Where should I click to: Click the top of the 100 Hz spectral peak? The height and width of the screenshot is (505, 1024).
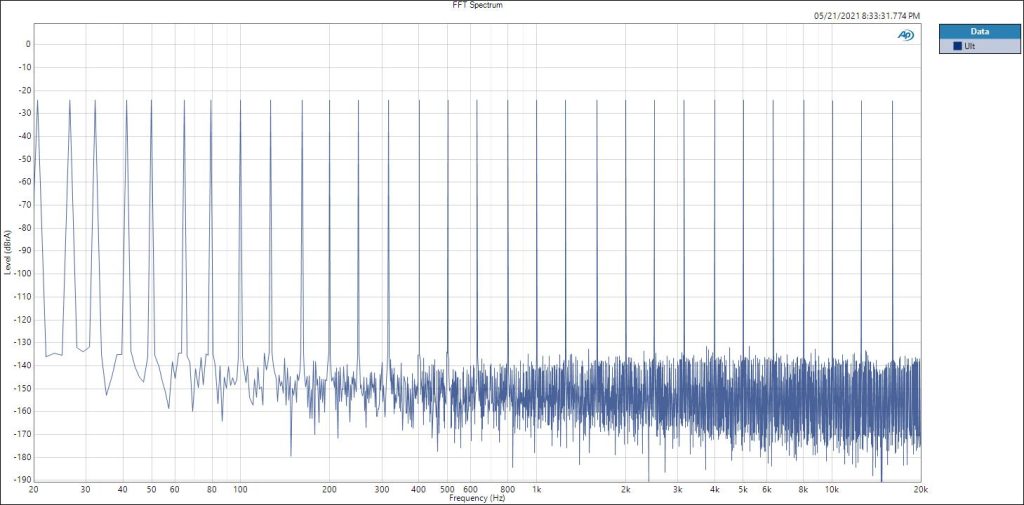click(x=241, y=100)
